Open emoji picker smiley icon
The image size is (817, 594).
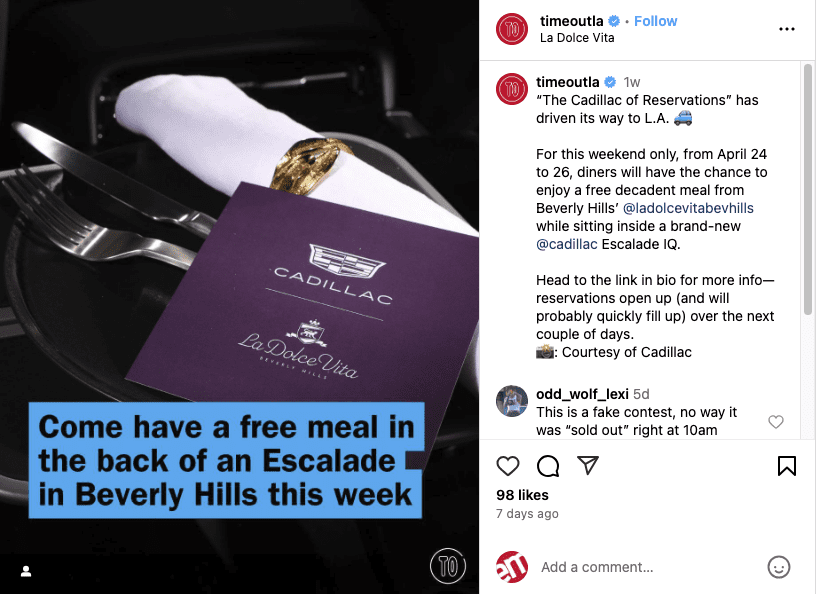click(778, 567)
